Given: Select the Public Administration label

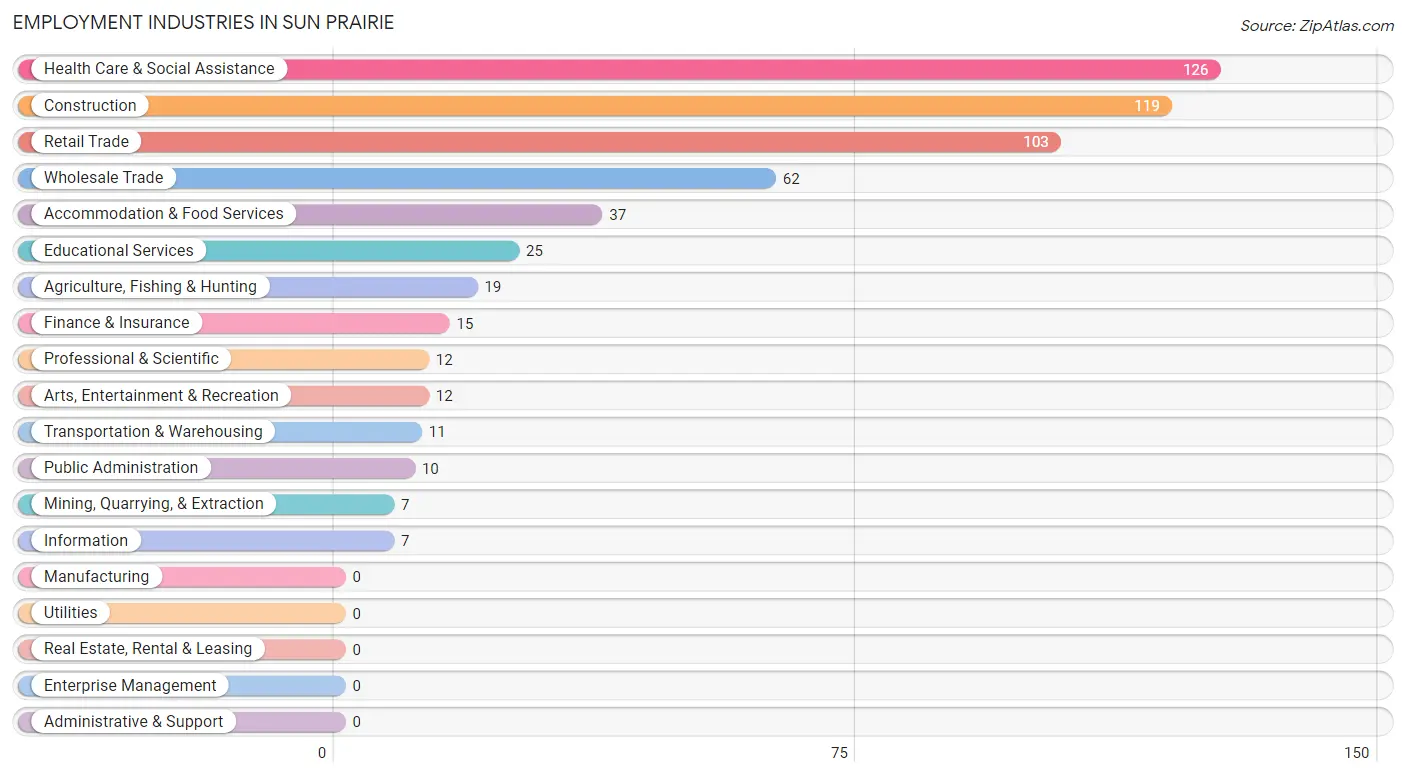Looking at the screenshot, I should point(121,468).
